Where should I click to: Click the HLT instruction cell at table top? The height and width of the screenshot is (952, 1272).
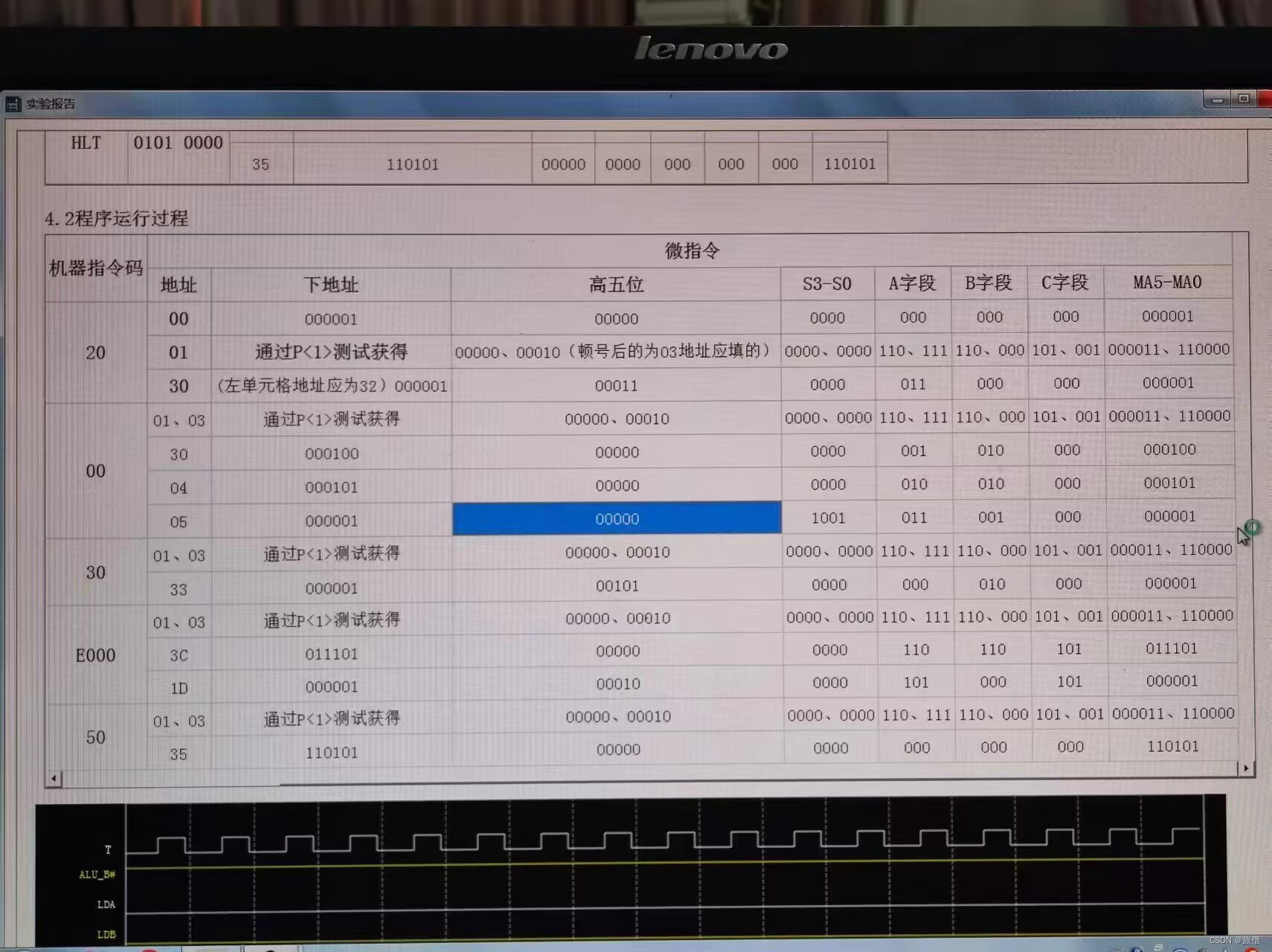[x=86, y=143]
